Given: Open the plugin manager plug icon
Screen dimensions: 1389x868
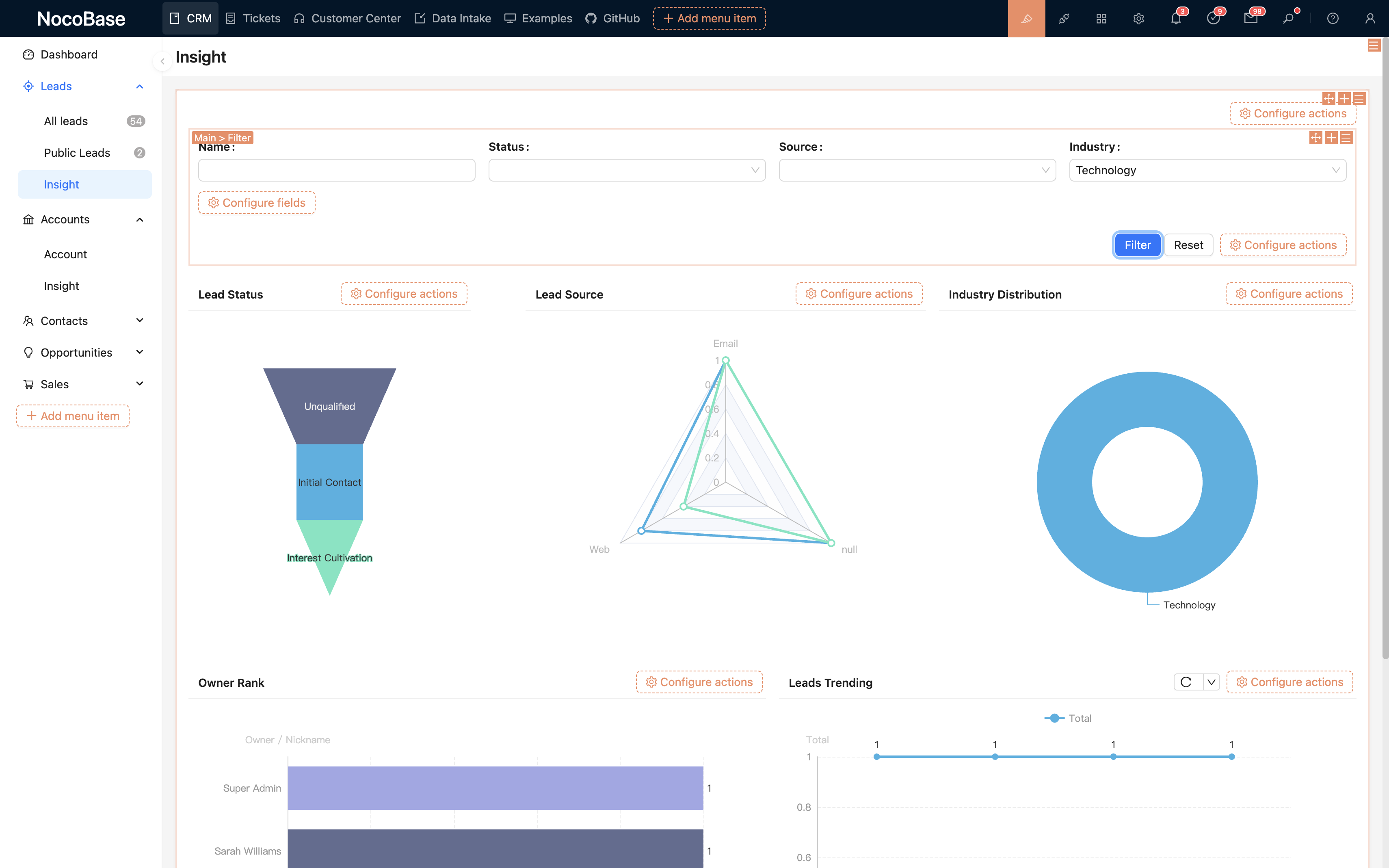Looking at the screenshot, I should coord(1064,18).
